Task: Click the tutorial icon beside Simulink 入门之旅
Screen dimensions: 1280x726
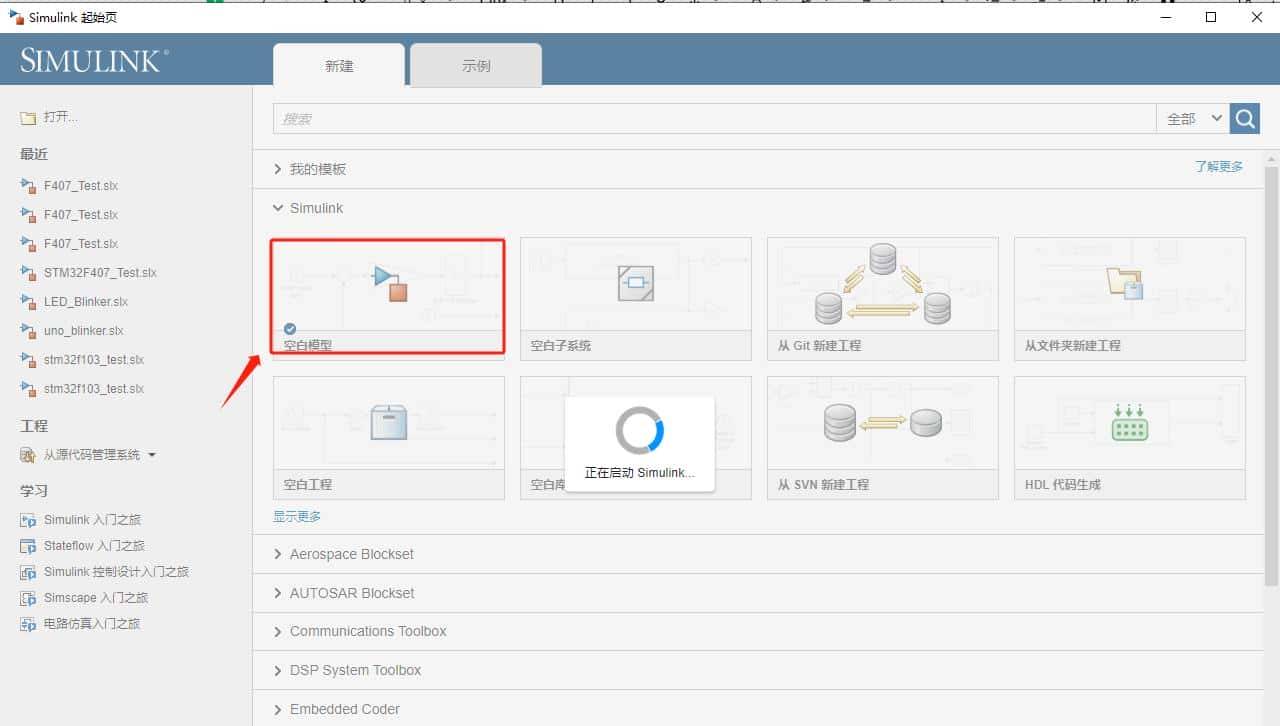Action: 28,520
